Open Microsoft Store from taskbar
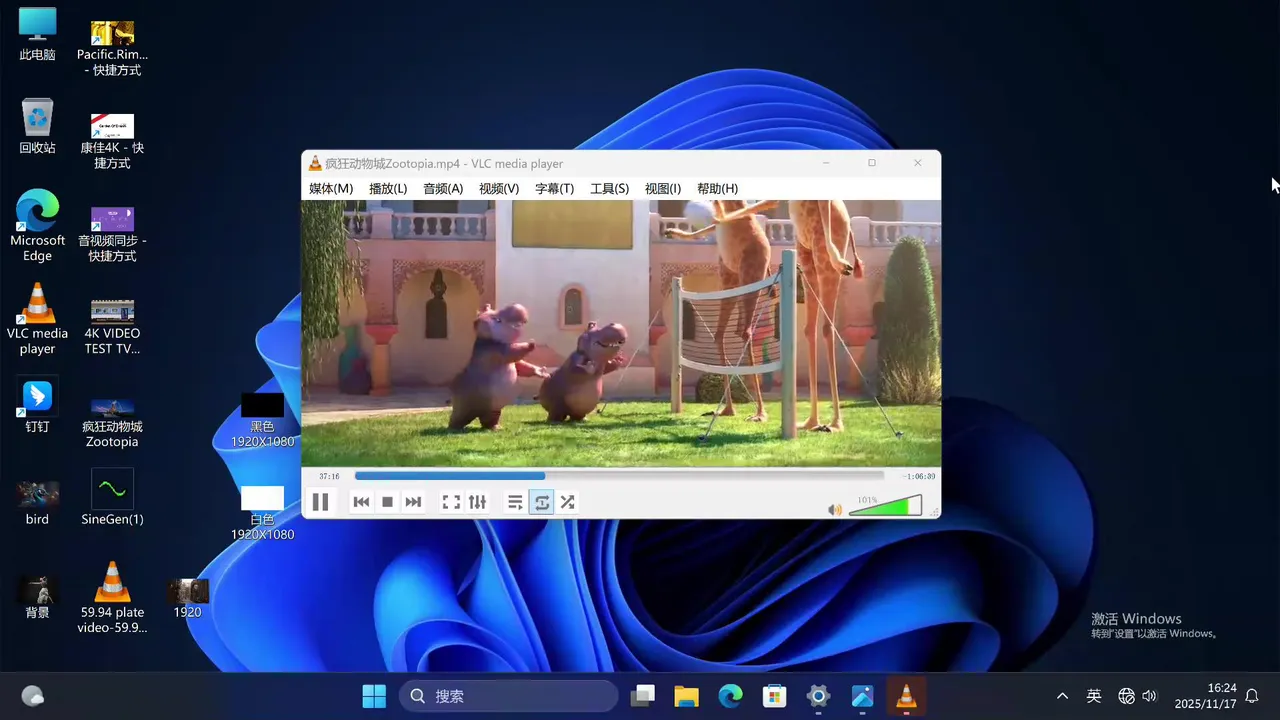Screen dimensions: 1280x720 [x=774, y=696]
